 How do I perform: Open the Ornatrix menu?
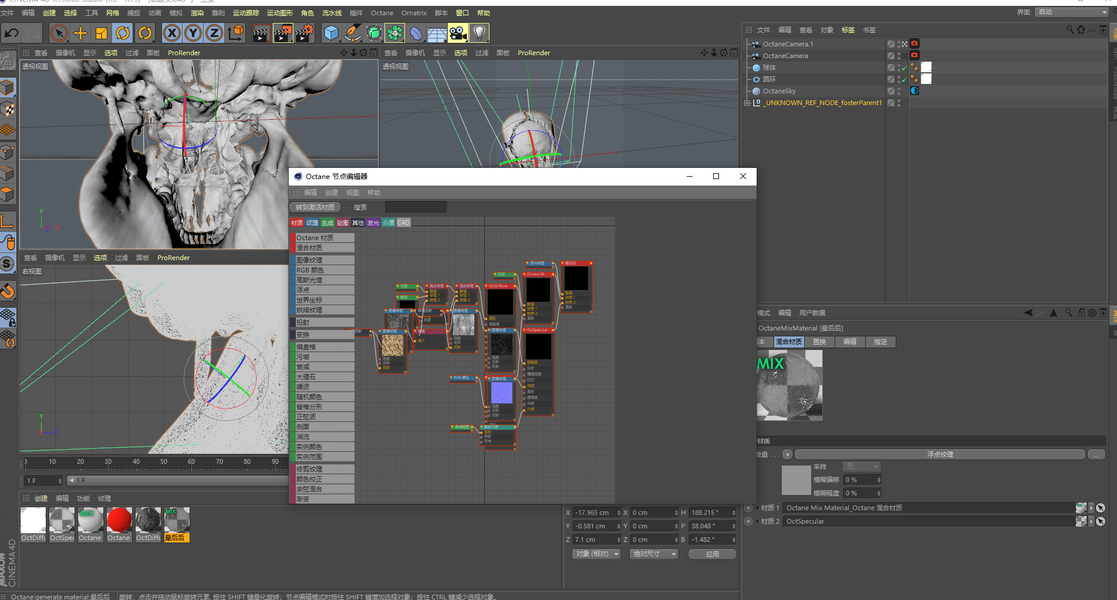[x=414, y=13]
